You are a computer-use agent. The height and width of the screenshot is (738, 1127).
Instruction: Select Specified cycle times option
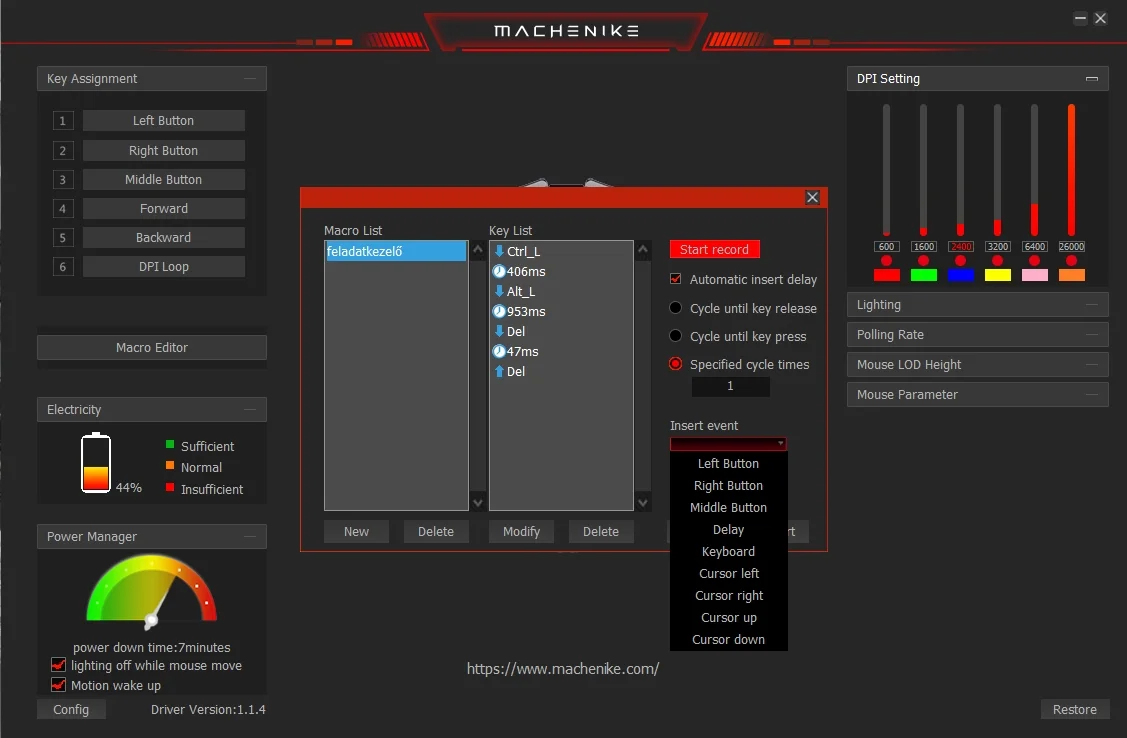676,364
